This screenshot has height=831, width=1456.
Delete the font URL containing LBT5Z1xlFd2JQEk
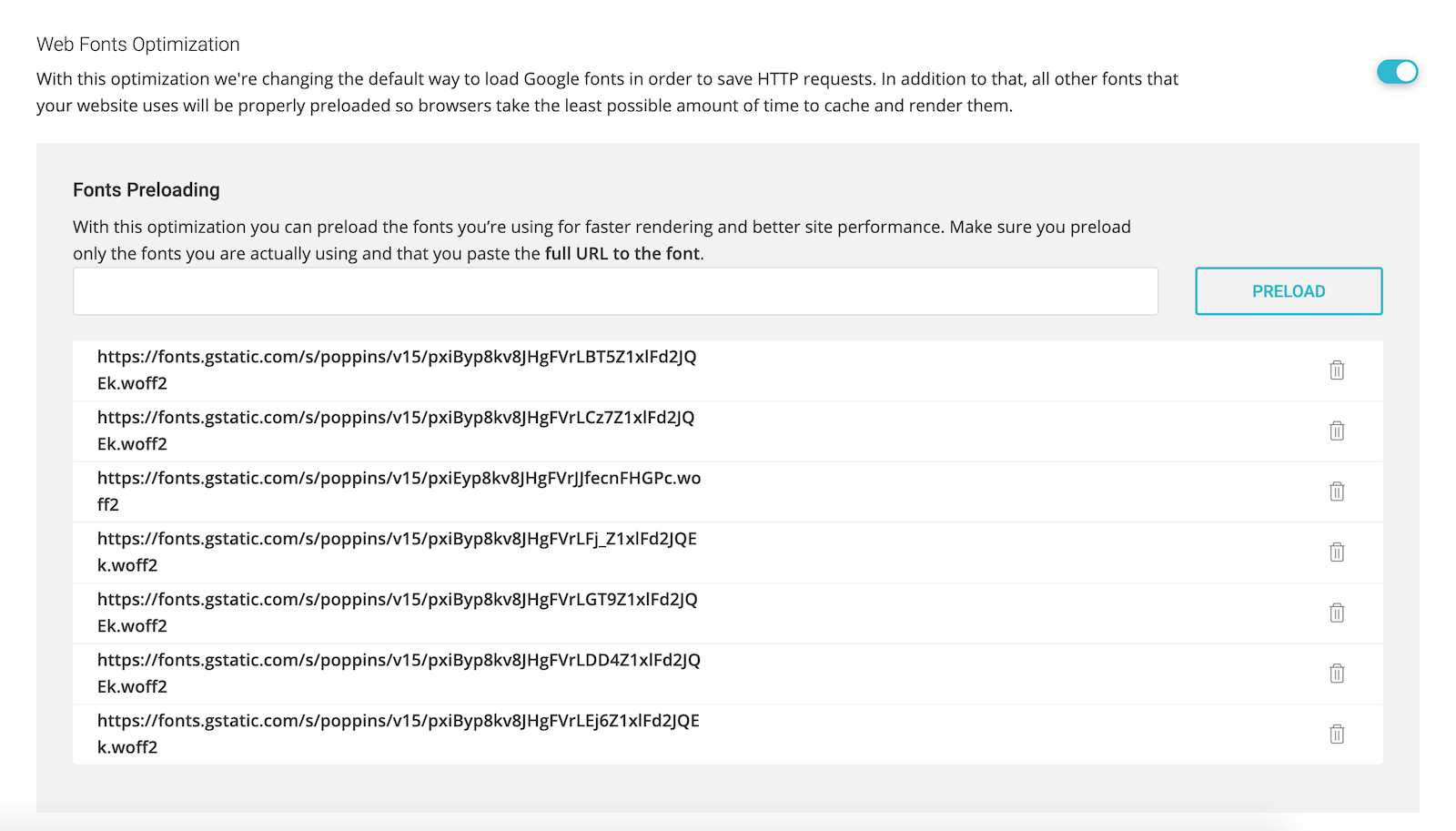(1337, 370)
